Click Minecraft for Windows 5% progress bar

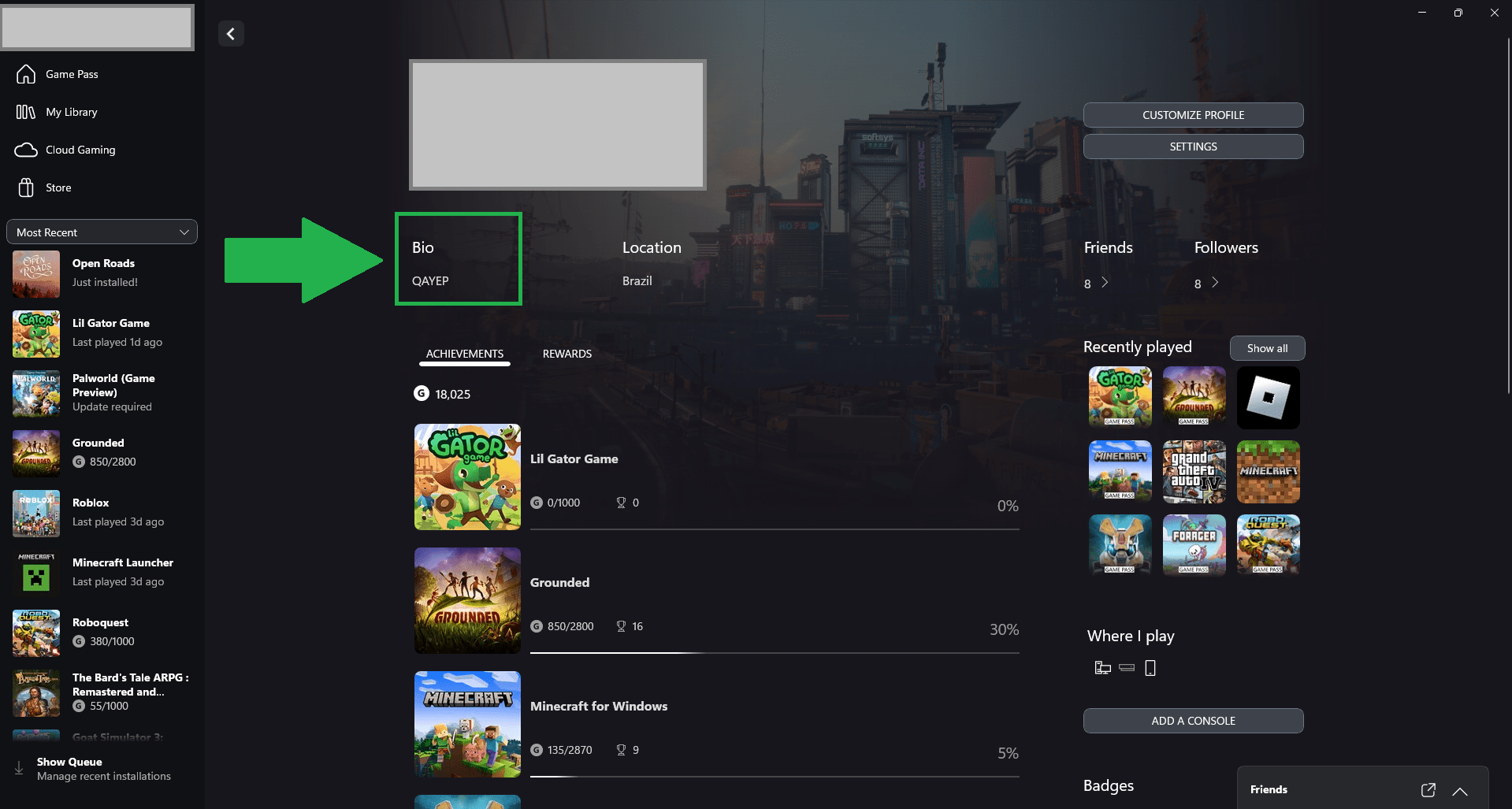(x=775, y=777)
